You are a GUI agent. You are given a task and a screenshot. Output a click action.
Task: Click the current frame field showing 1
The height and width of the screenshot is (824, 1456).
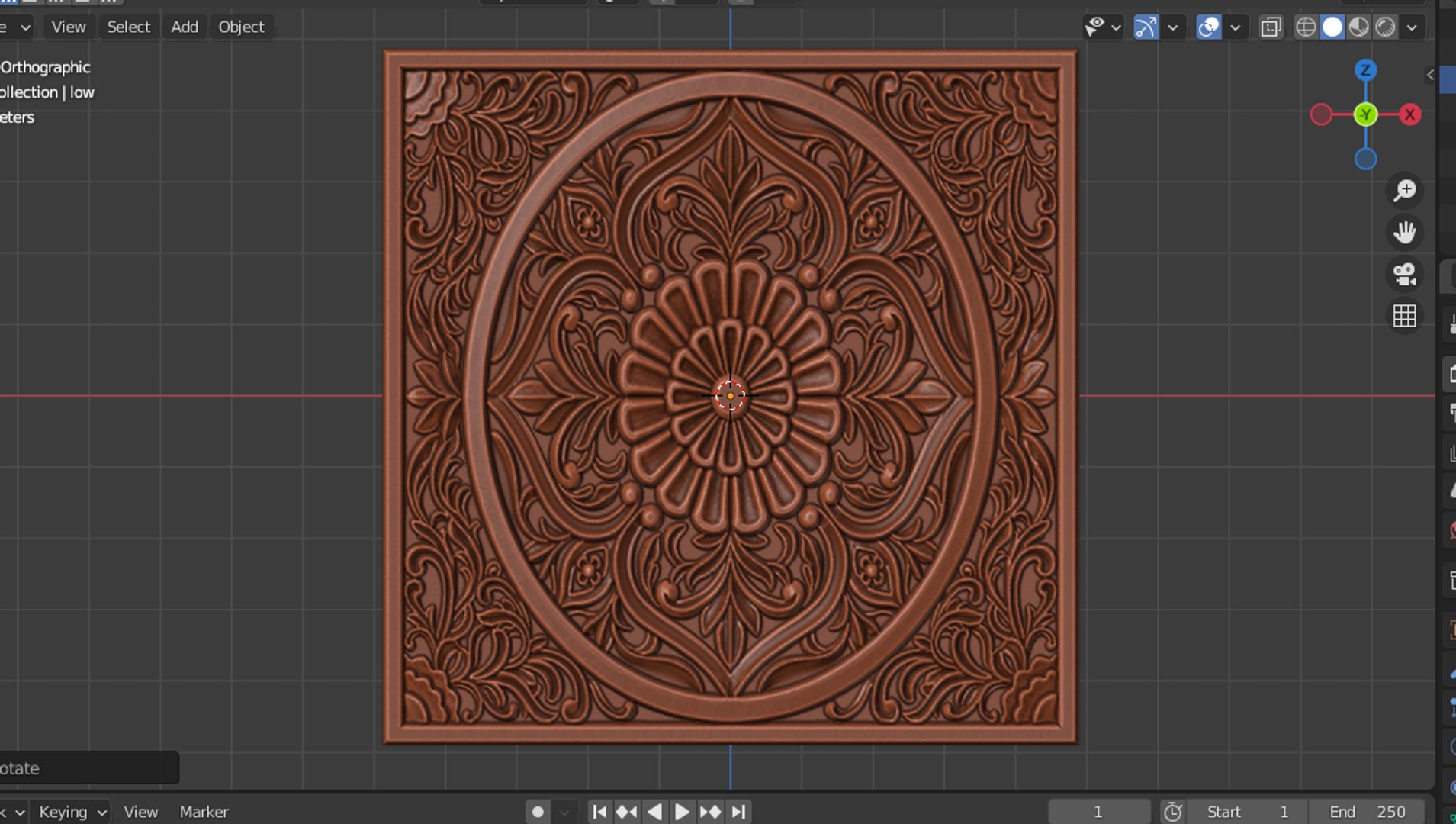[1099, 812]
